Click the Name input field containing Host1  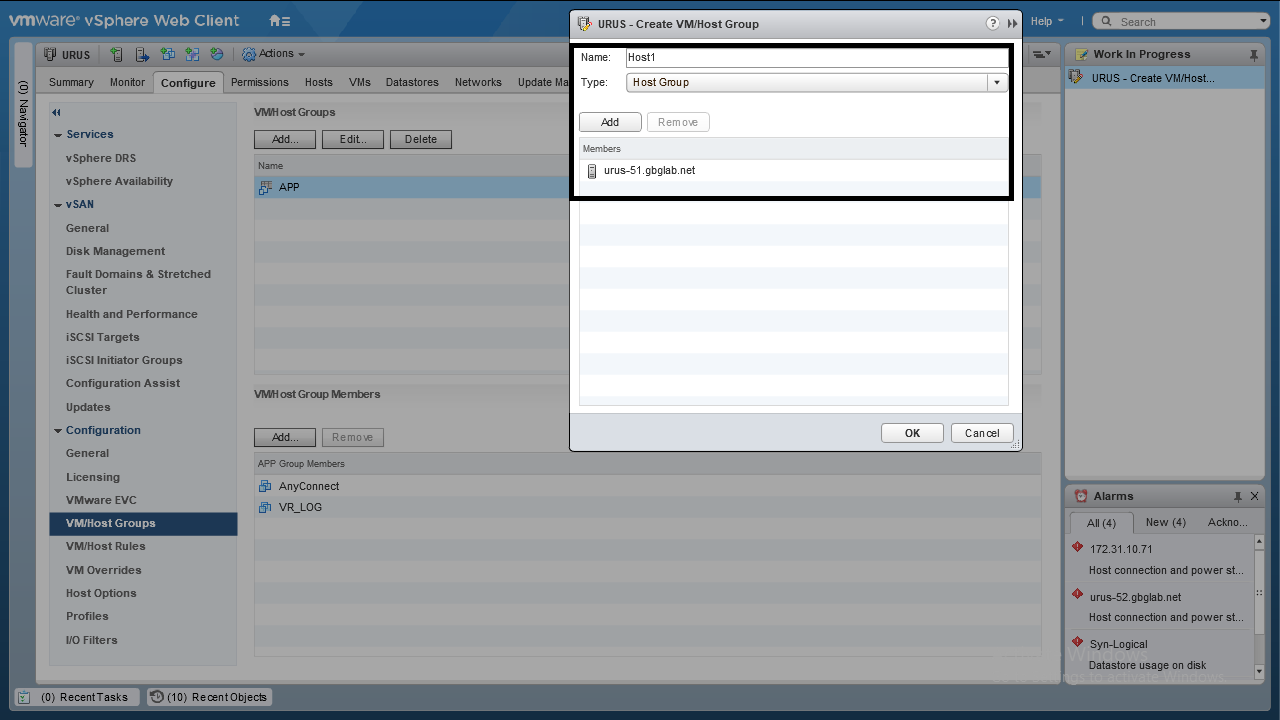816,58
